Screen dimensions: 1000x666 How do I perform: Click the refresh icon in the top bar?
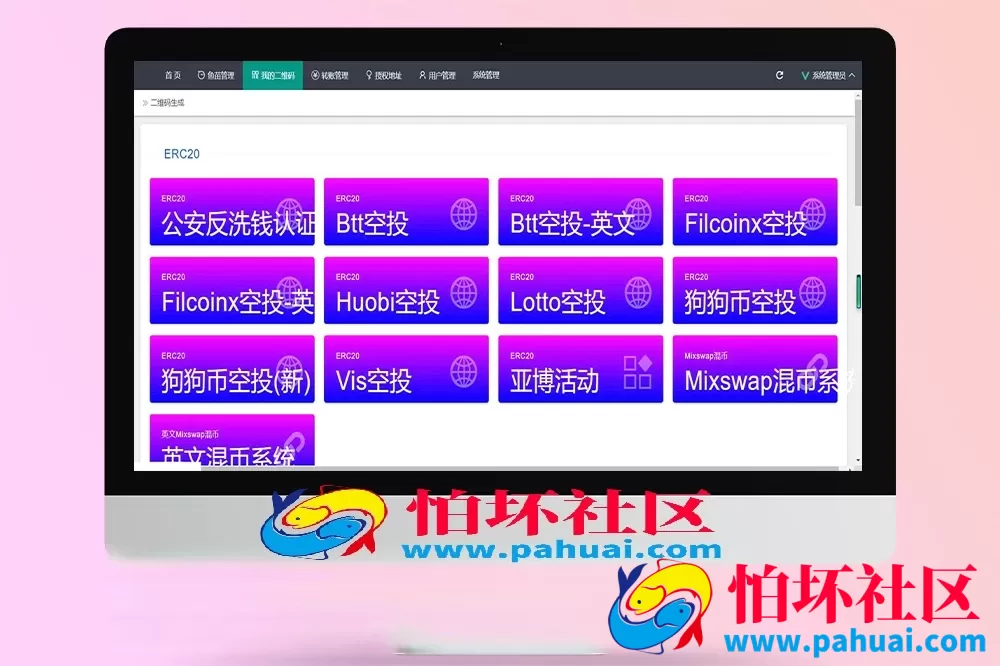(779, 75)
